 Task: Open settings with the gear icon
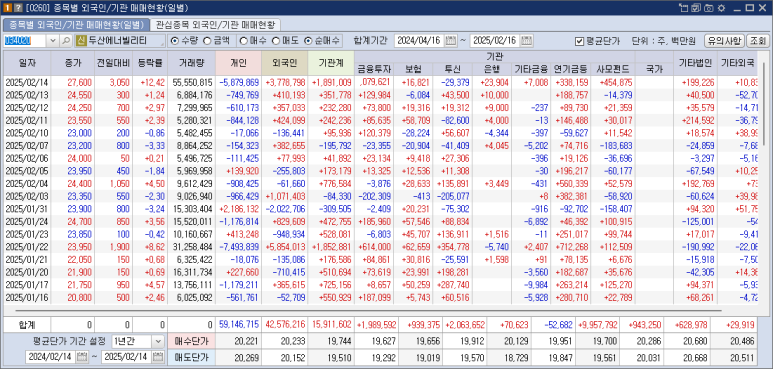(722, 8)
